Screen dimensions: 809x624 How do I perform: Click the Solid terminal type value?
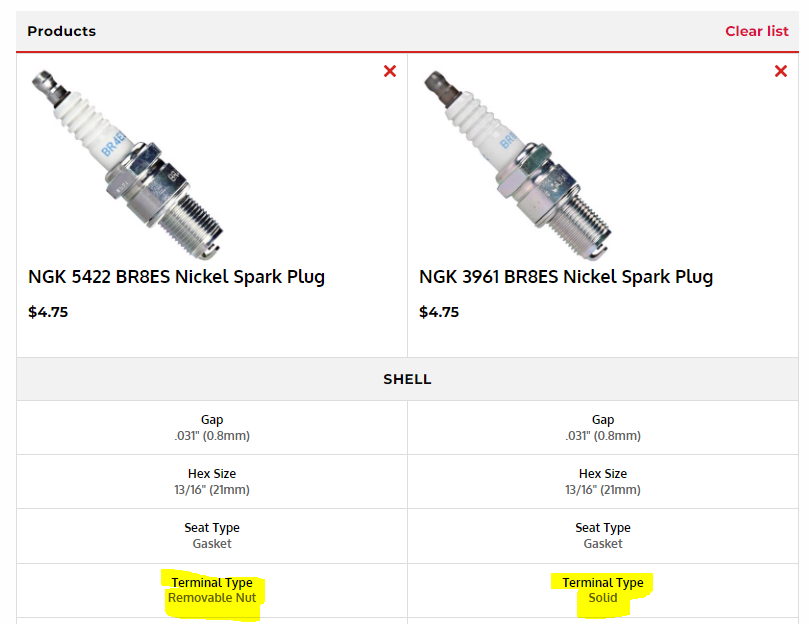point(603,598)
